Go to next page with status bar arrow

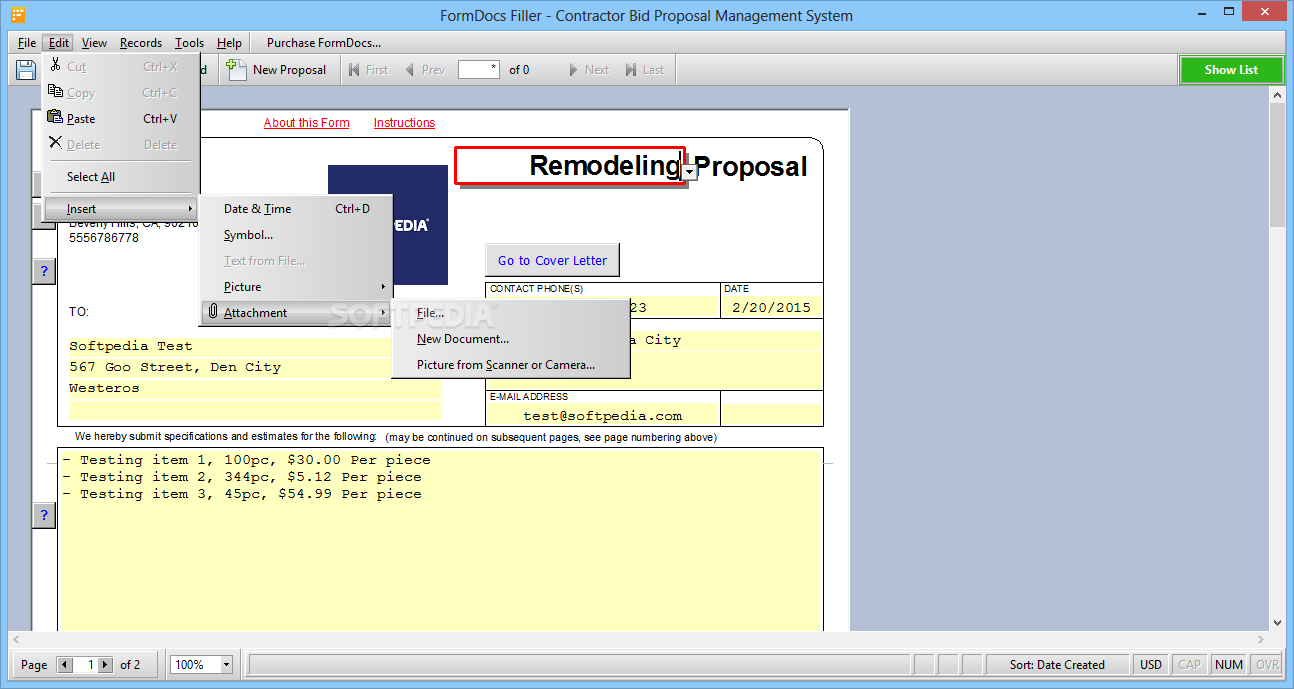click(107, 665)
